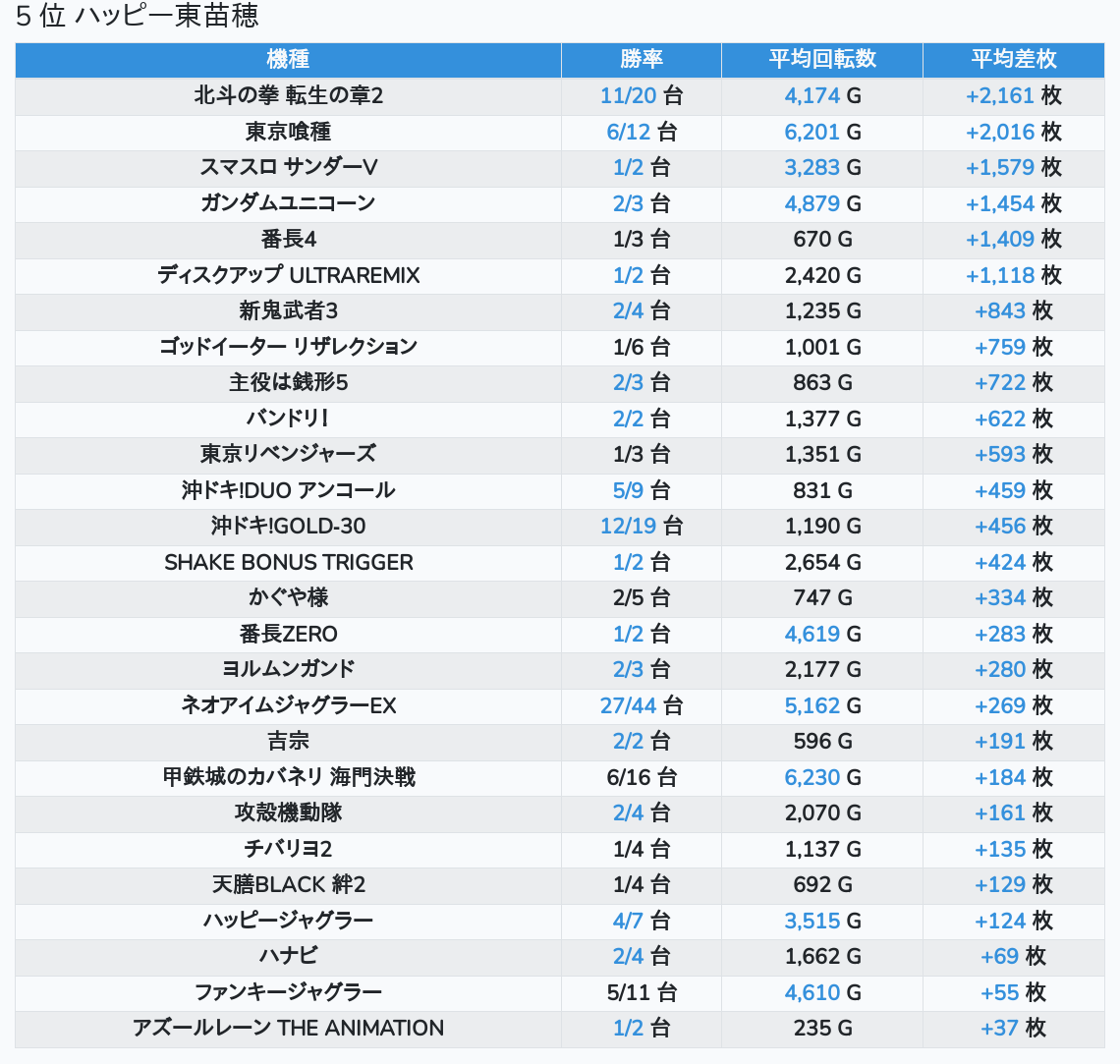Click the 27/44 win rate value
Screen dimensions: 1120x1064
pos(628,705)
